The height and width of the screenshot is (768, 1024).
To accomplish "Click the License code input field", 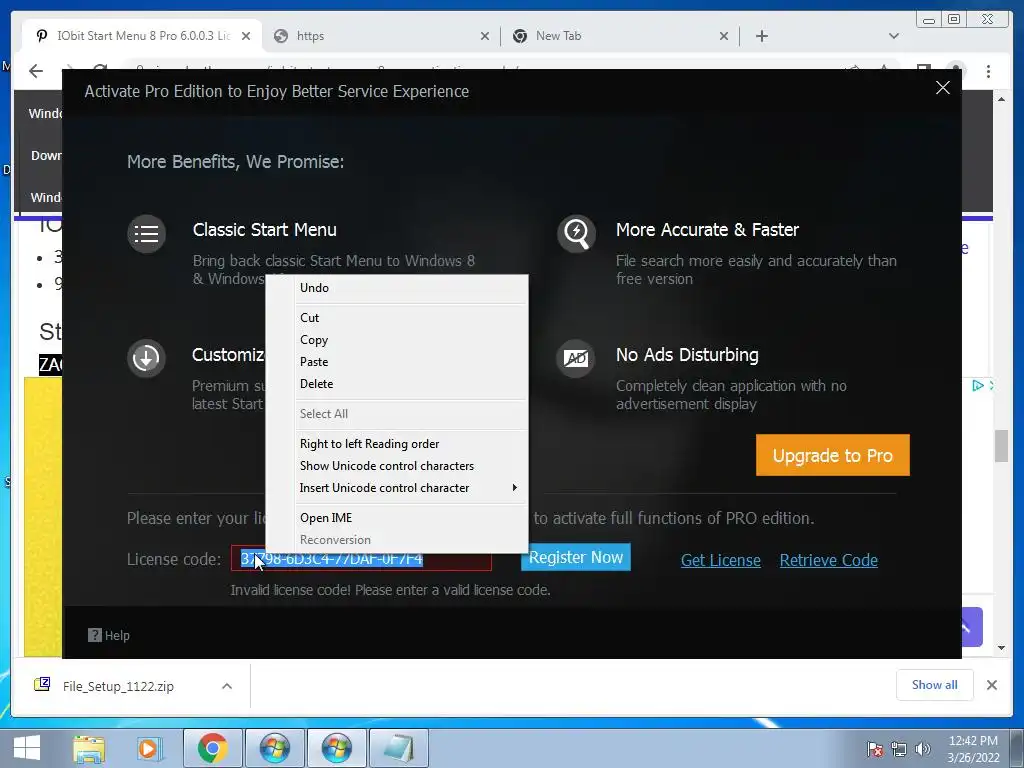I will [361, 560].
